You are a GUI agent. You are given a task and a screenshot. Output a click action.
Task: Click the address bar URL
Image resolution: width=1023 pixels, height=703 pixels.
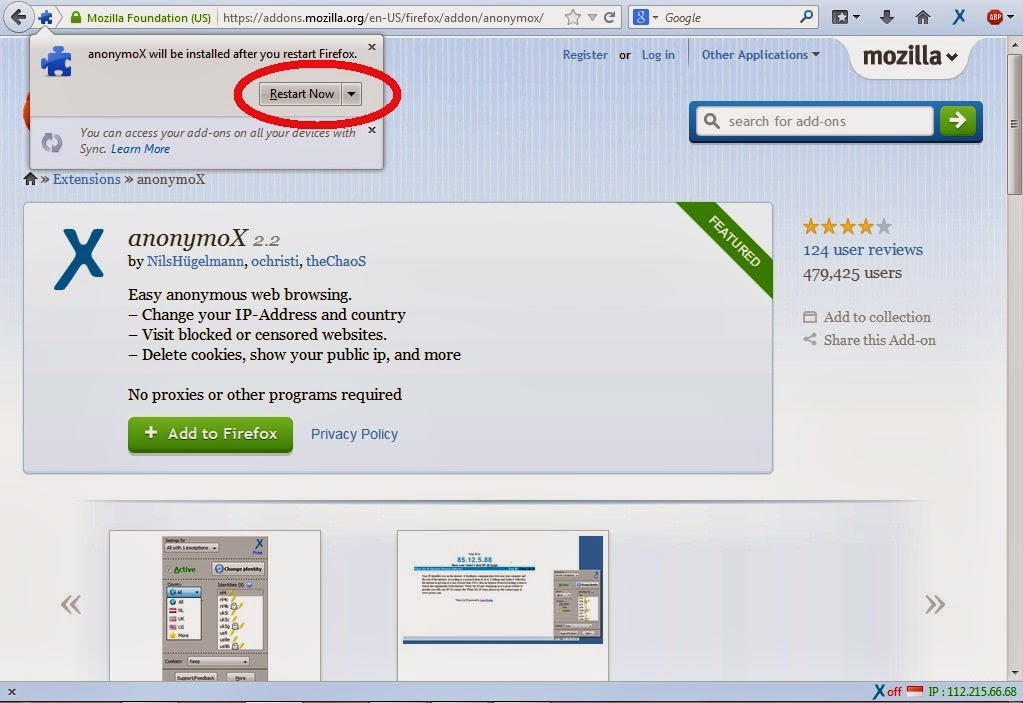(x=383, y=18)
